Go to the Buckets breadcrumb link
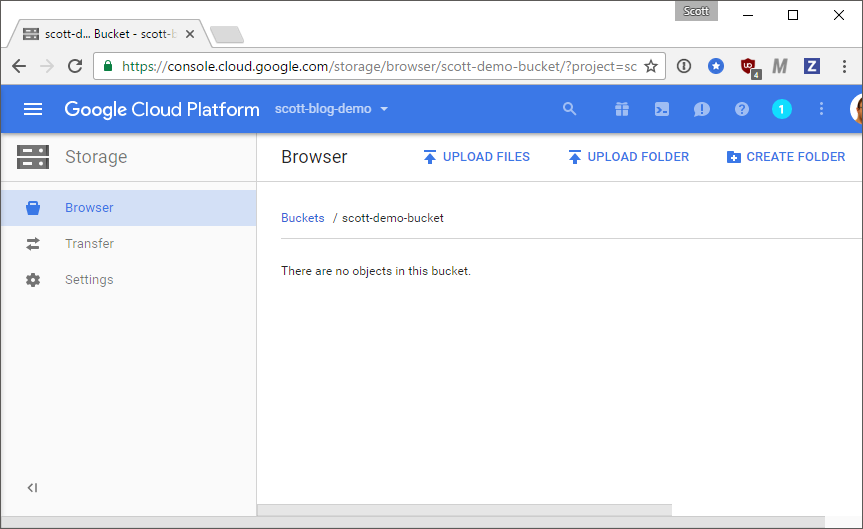The height and width of the screenshot is (529, 863). (x=302, y=218)
